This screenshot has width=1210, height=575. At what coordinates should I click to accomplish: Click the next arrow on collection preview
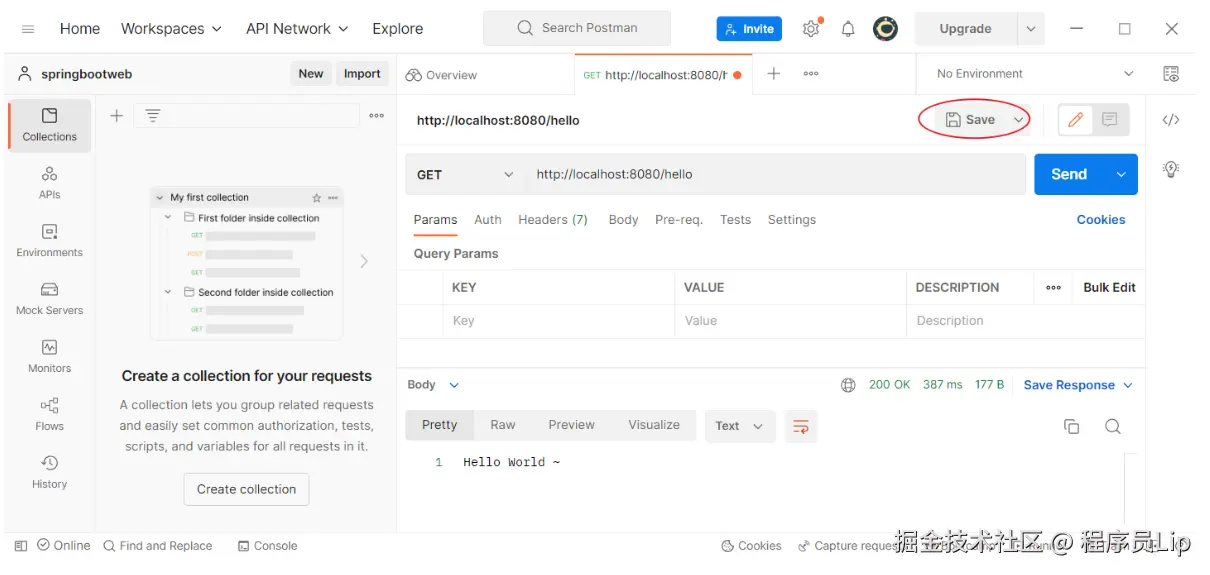click(x=364, y=261)
